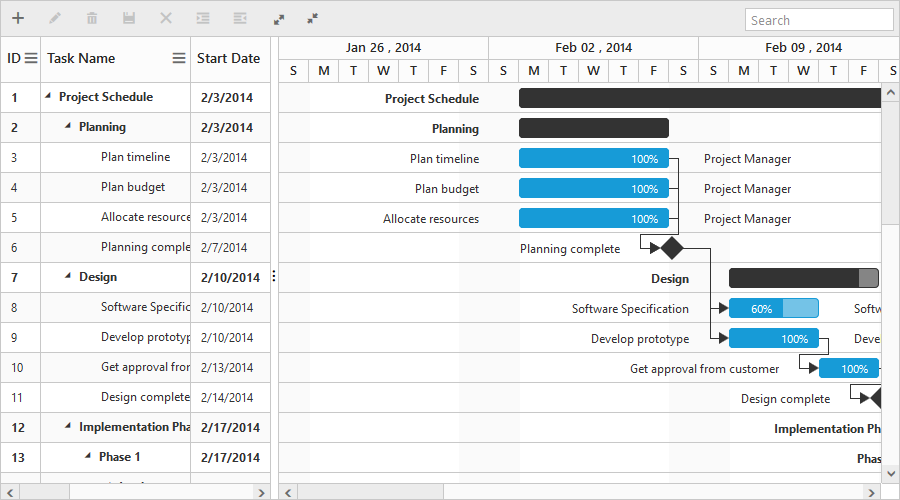Collapse the Implementation Phase group
The image size is (900, 500).
click(x=68, y=426)
